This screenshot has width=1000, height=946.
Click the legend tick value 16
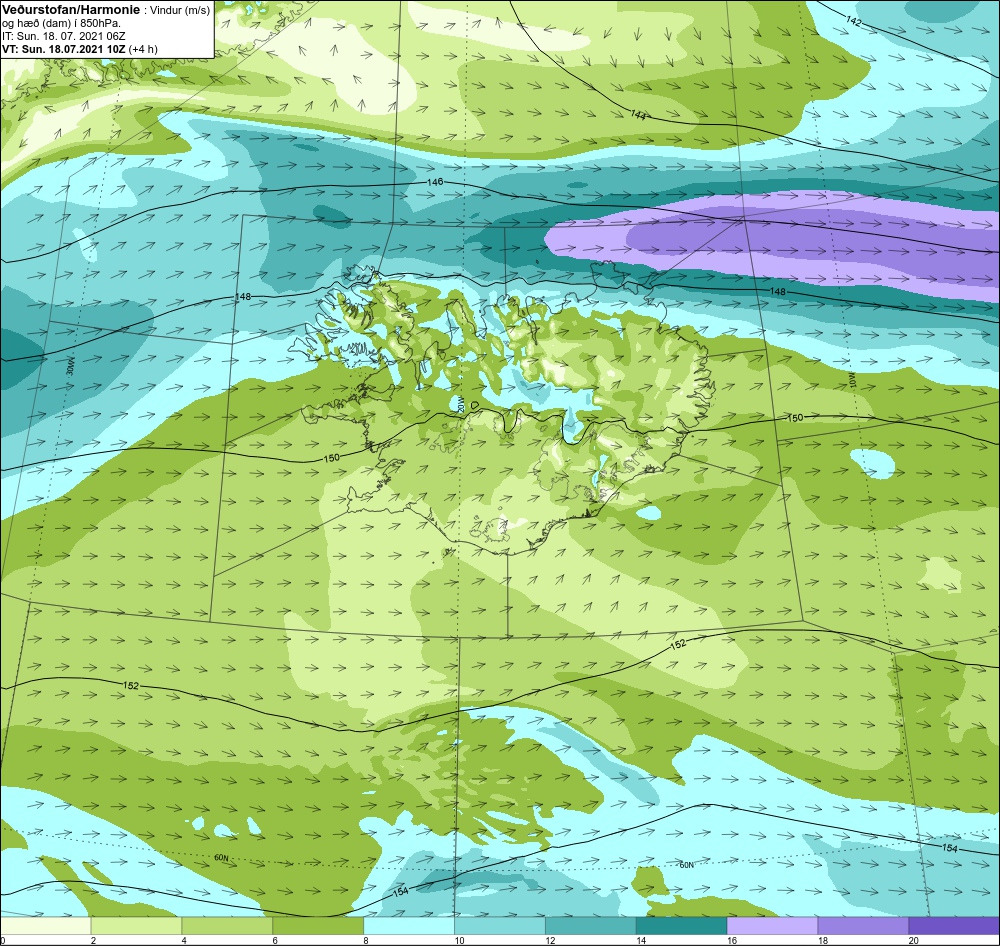click(732, 940)
